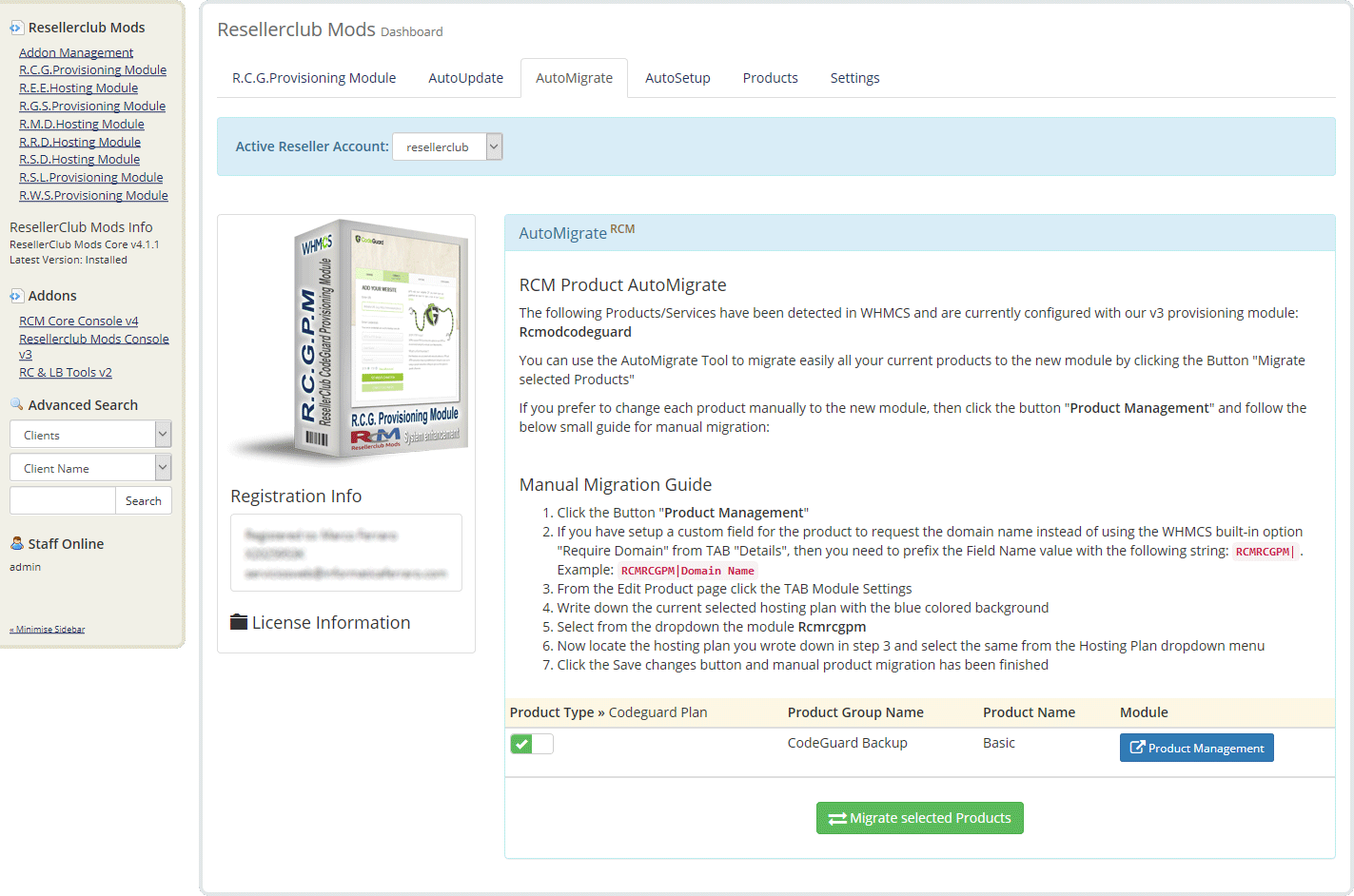Click the admin staff name

[x=25, y=567]
